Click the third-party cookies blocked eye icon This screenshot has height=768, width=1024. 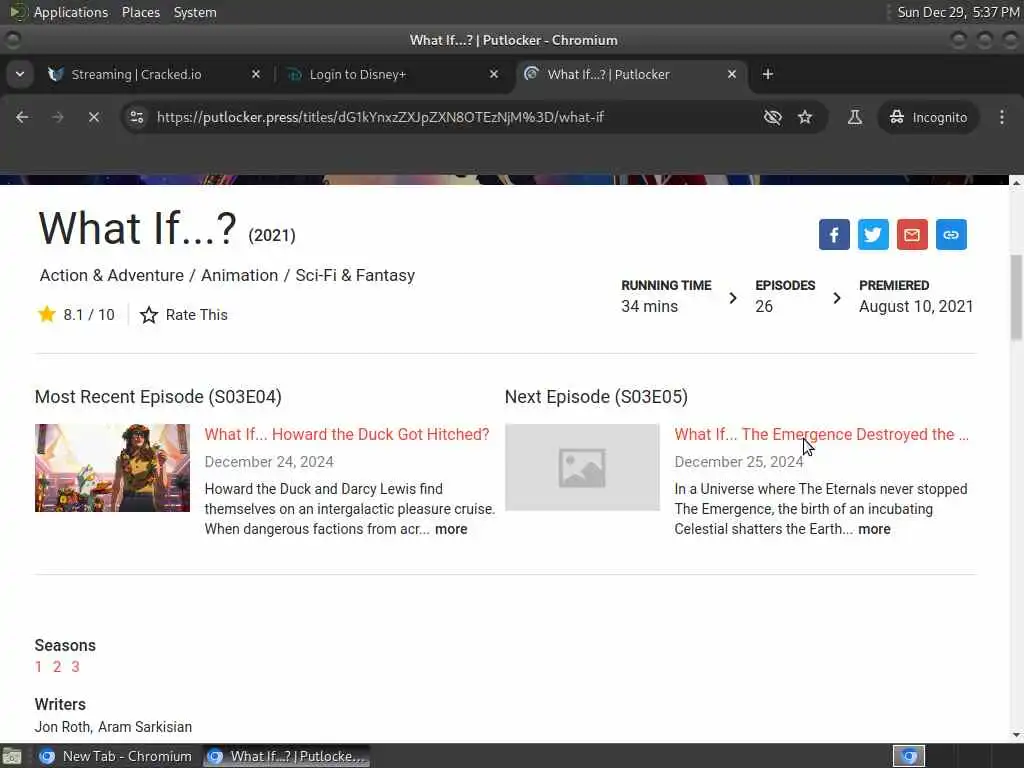[773, 117]
